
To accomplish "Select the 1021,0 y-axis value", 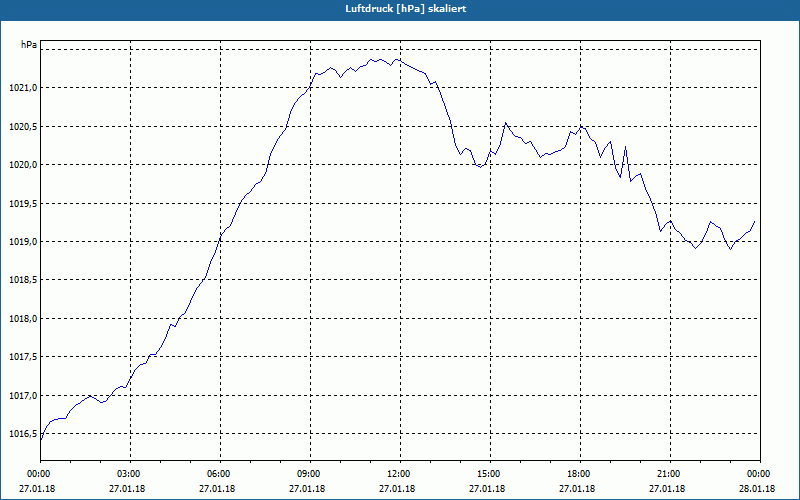I will click(x=23, y=88).
